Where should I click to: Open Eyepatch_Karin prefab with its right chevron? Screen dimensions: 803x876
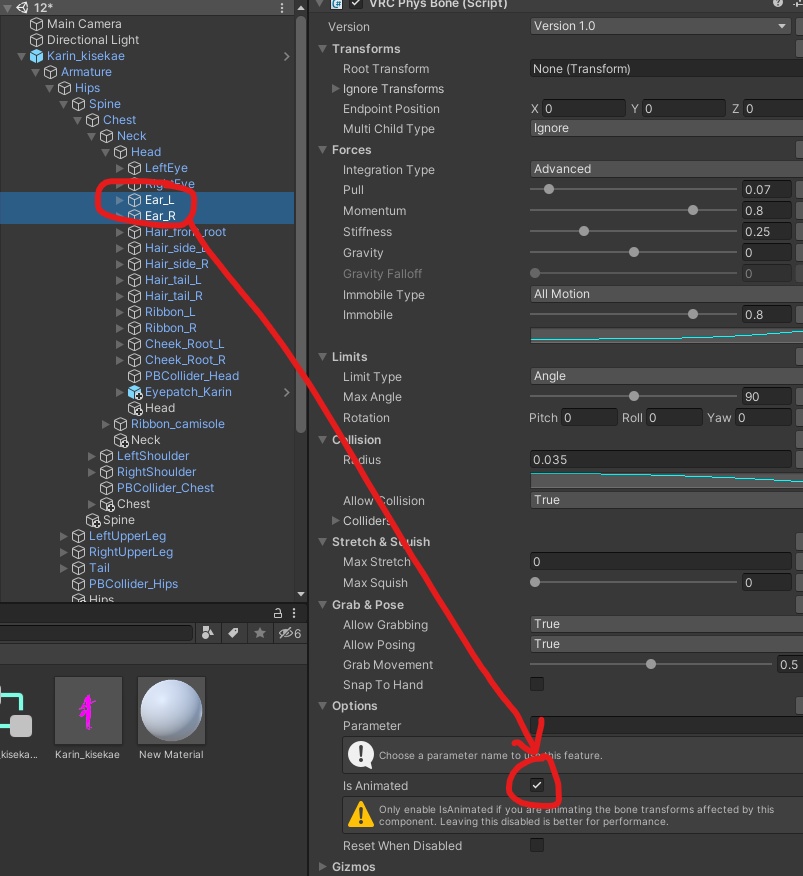(x=287, y=392)
